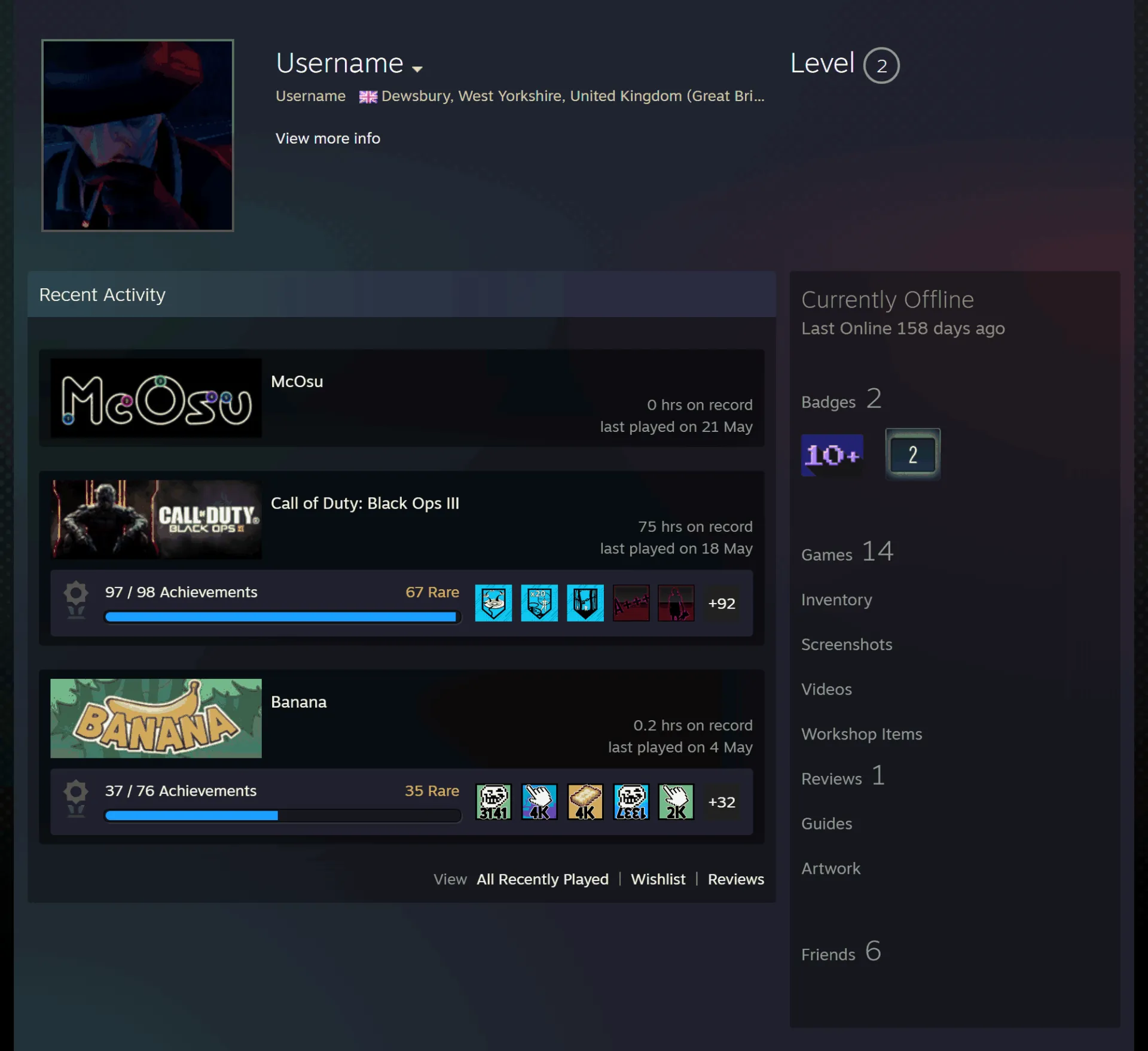The height and width of the screenshot is (1051, 1148).
Task: Click the badge showing number 2
Action: point(912,455)
